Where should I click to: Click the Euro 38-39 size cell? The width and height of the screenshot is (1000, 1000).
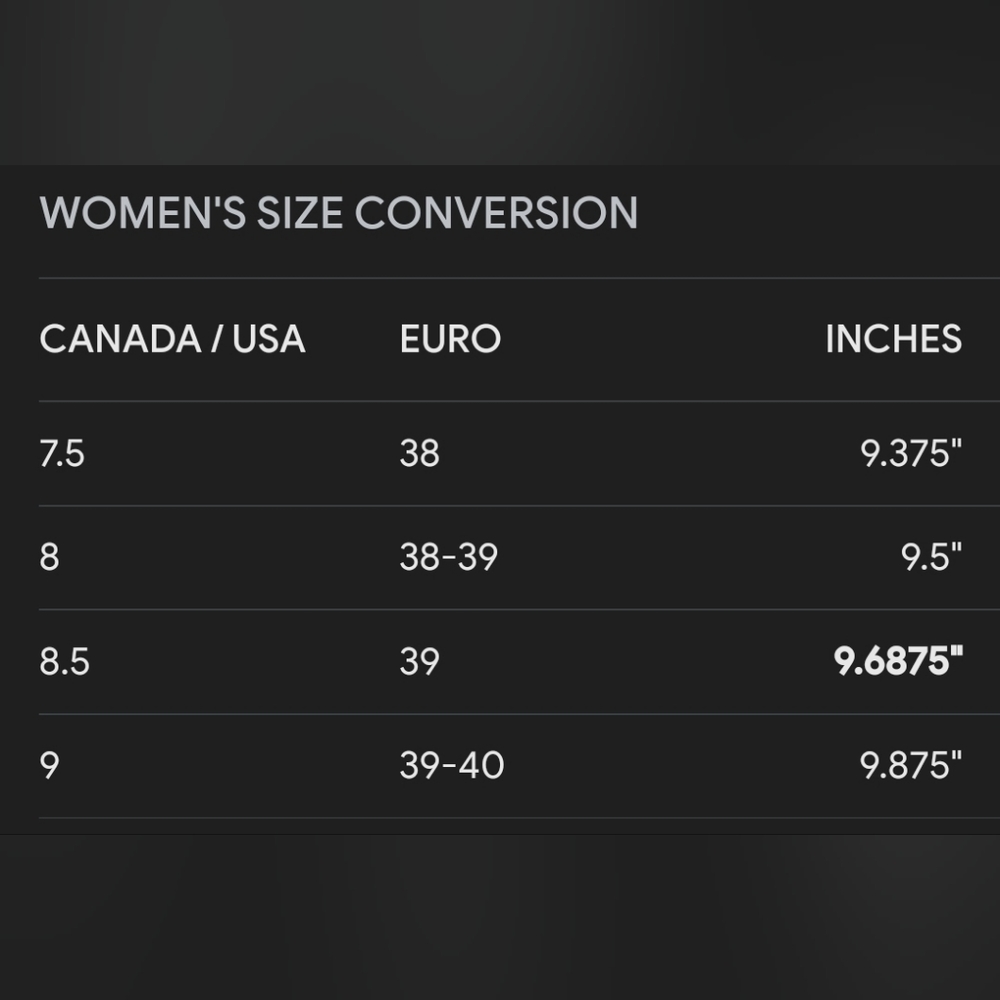pos(449,557)
